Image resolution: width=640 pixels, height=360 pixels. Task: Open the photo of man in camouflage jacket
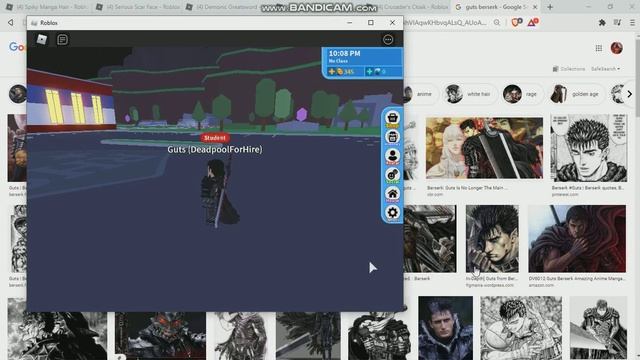(x=445, y=328)
